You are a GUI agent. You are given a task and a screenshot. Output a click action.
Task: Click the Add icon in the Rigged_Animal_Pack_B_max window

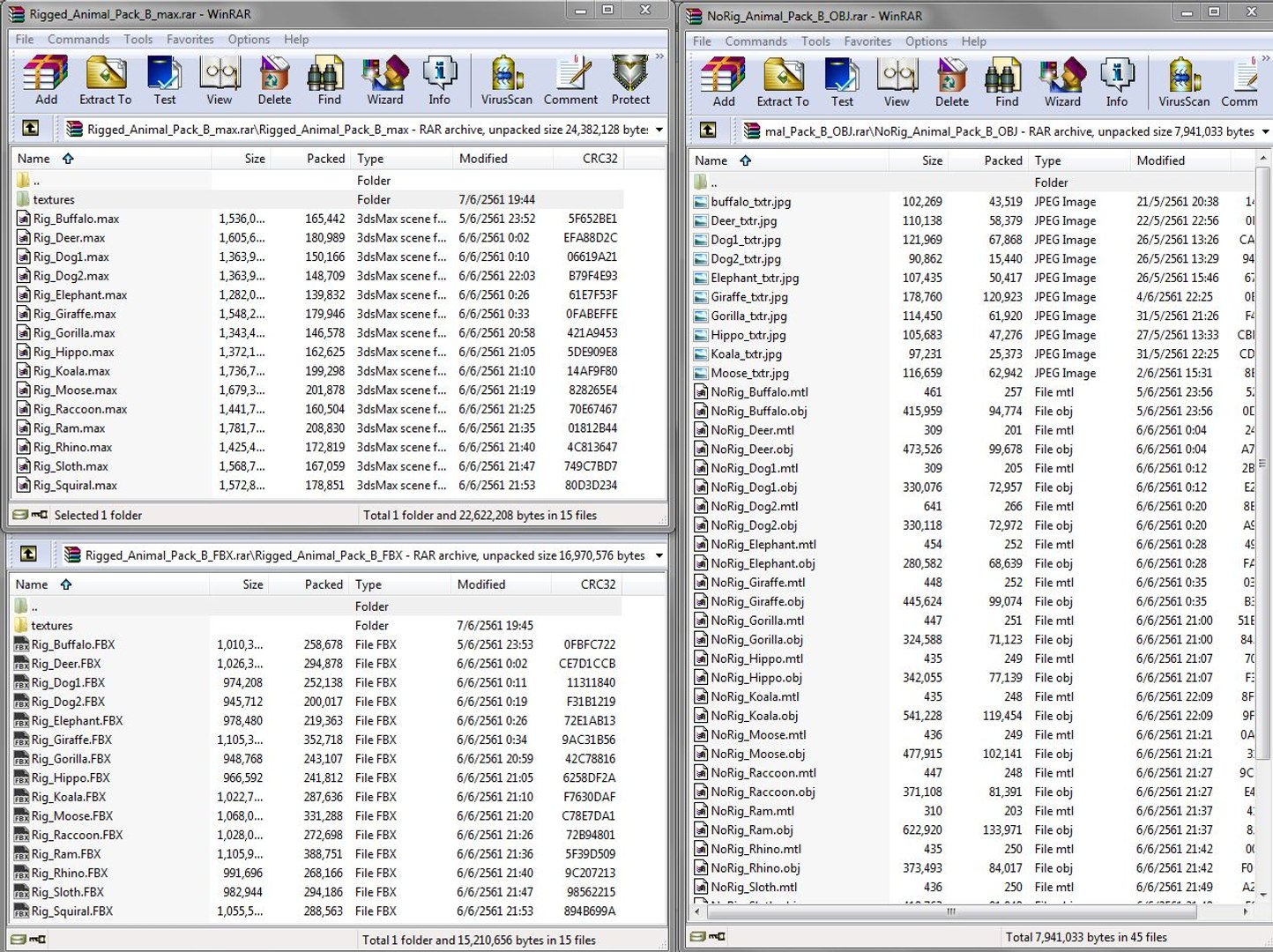46,80
